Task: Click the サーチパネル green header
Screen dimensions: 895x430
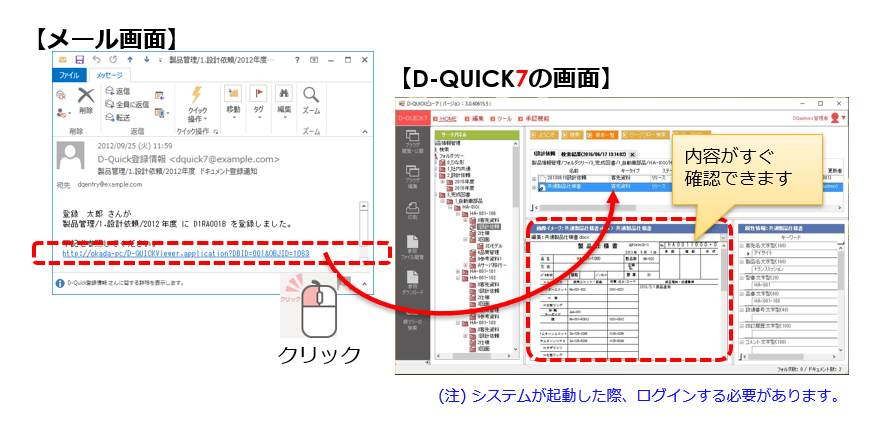Action: coord(477,135)
